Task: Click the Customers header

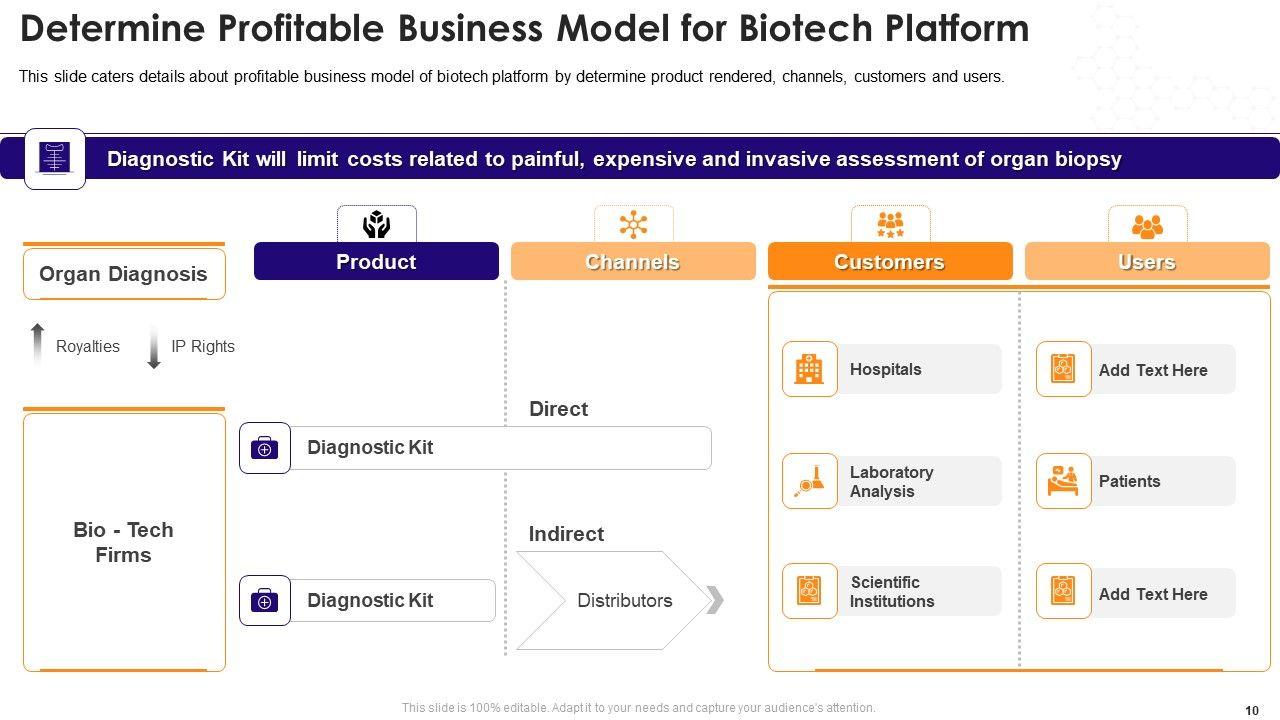Action: [889, 262]
